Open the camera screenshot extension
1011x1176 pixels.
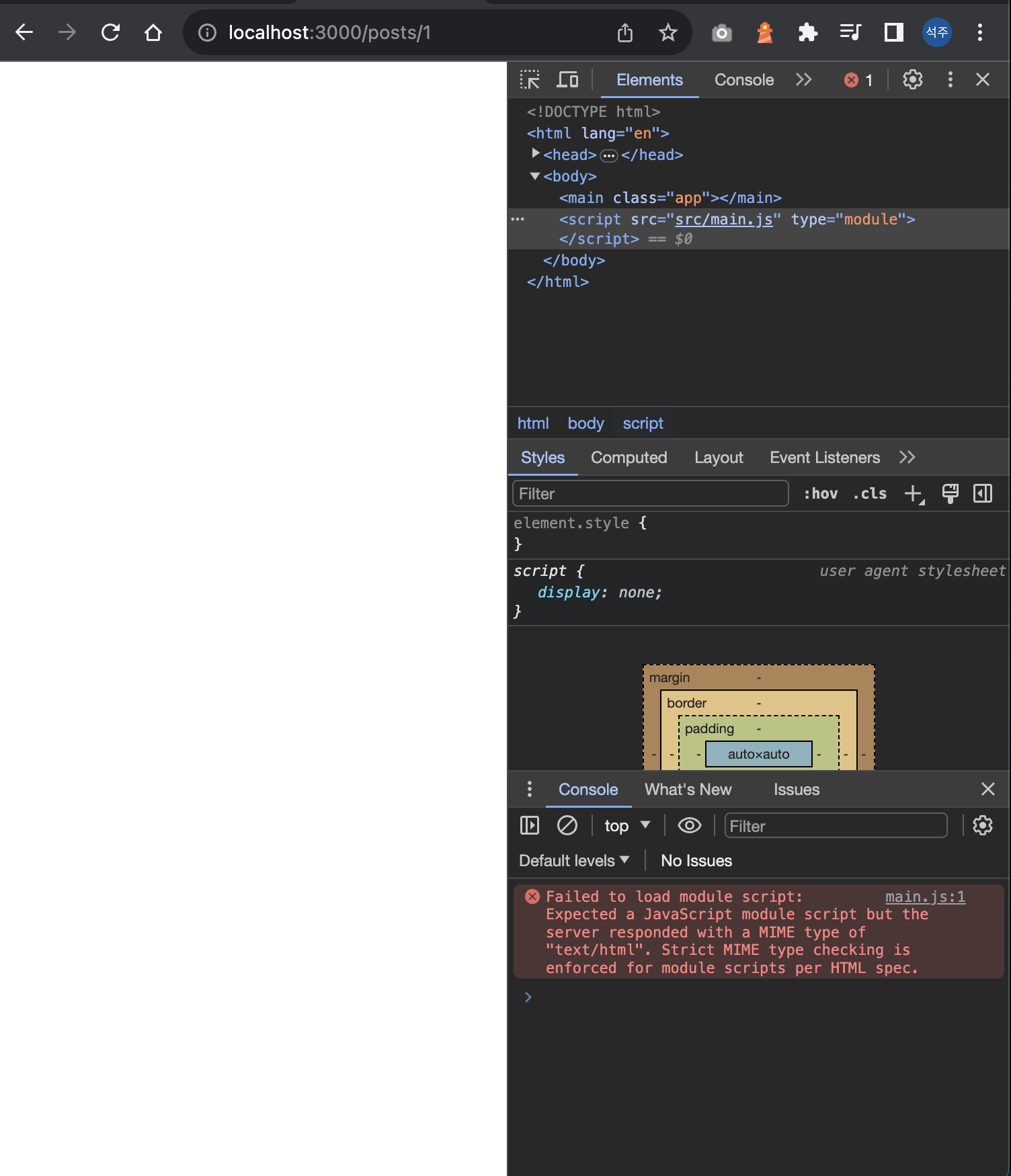point(722,32)
